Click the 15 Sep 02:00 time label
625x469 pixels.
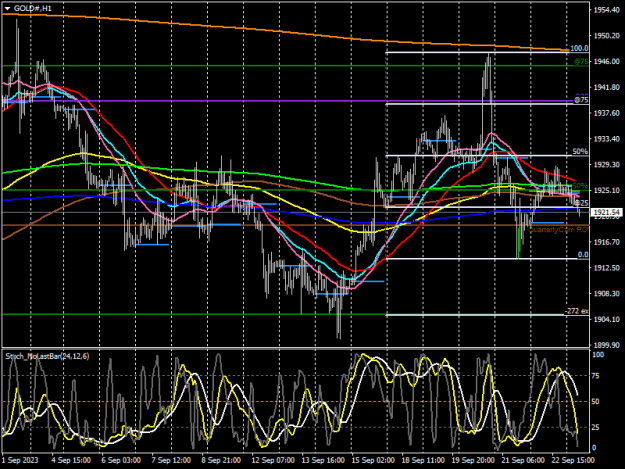tap(373, 460)
